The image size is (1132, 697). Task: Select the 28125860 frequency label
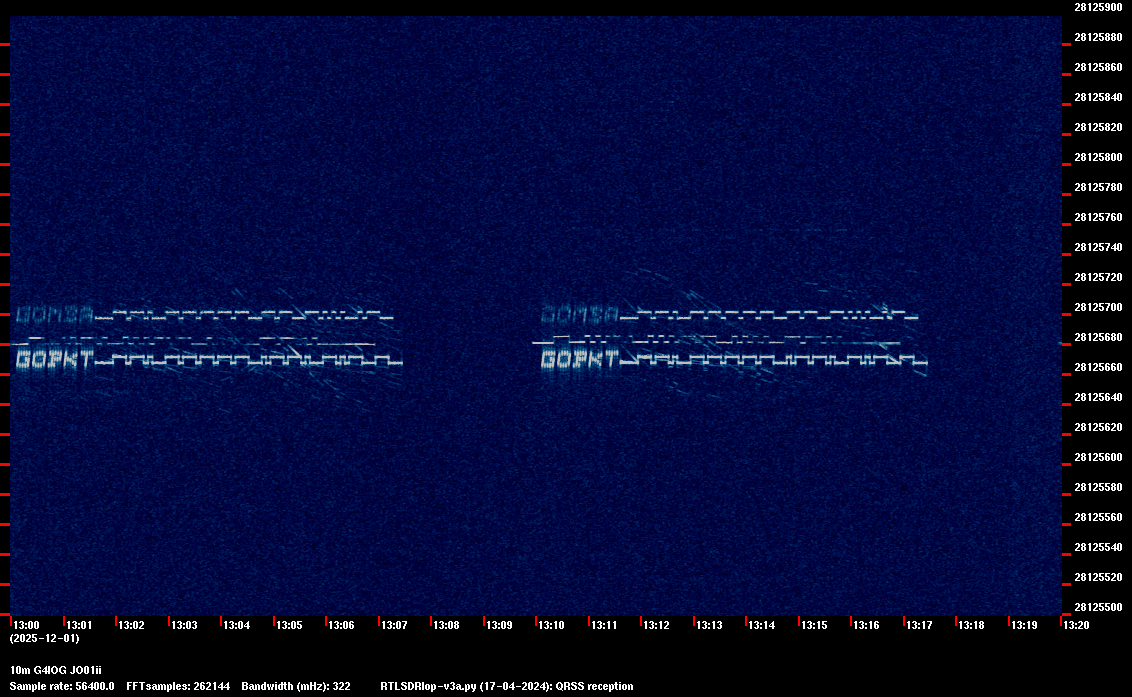[x=1099, y=67]
